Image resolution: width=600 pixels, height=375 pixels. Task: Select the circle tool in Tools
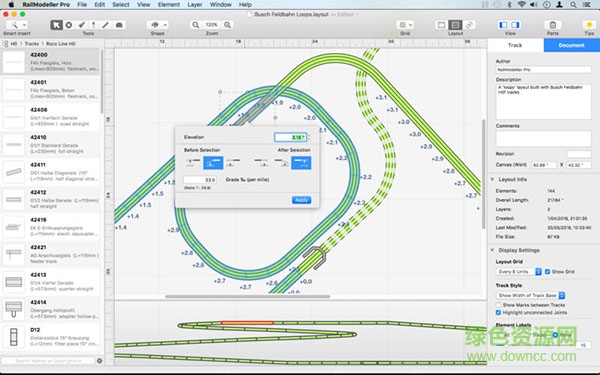click(69, 25)
